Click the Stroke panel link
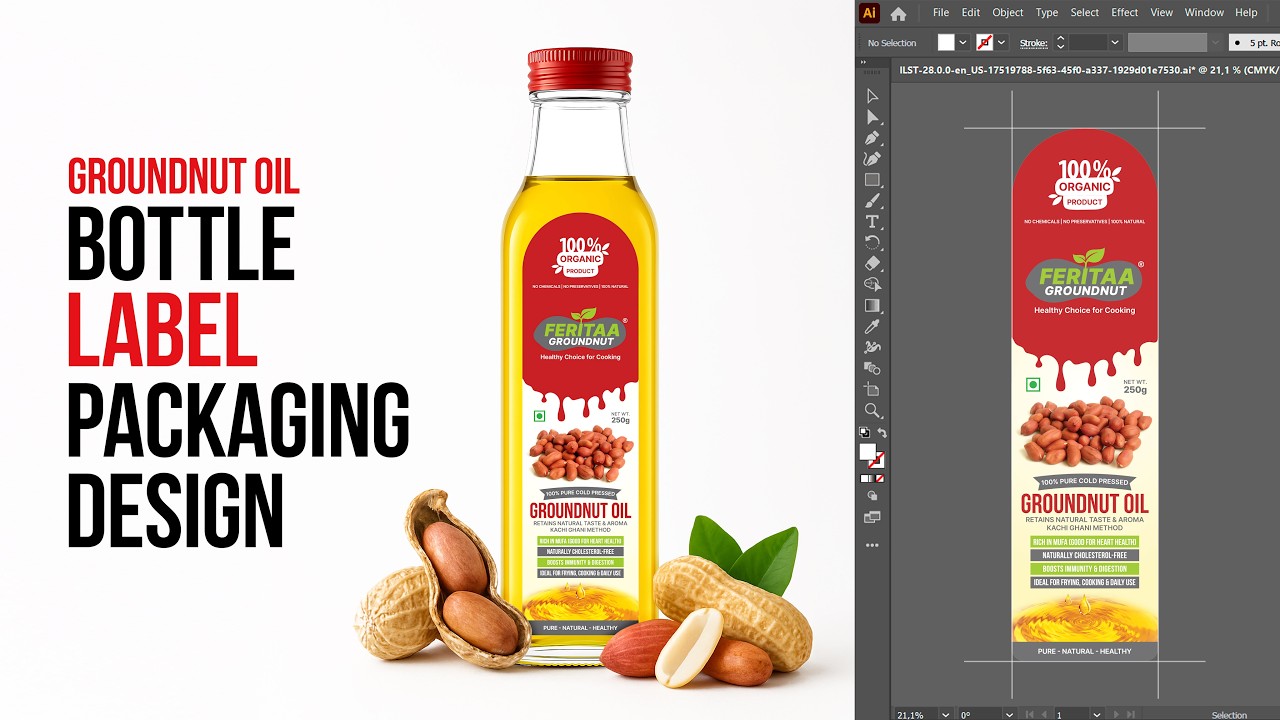This screenshot has width=1280, height=720. pos(1033,43)
